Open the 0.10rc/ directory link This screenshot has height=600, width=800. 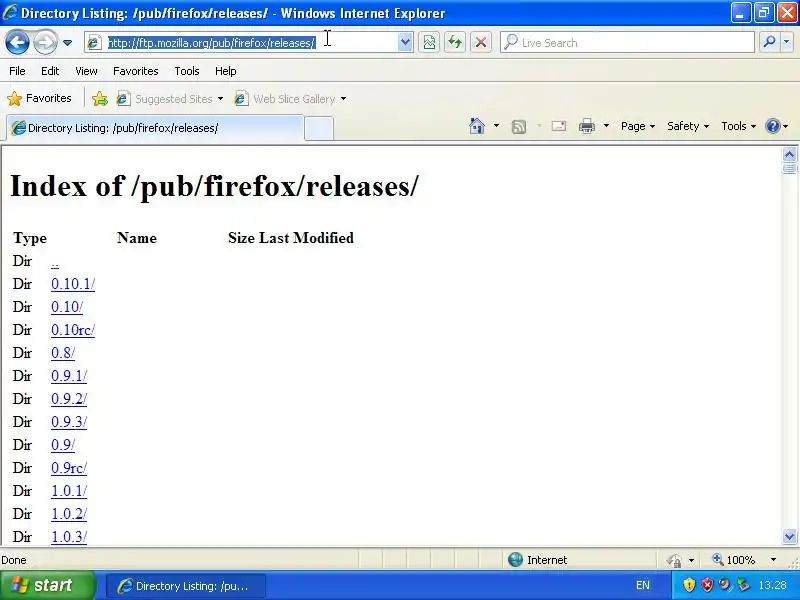click(73, 330)
